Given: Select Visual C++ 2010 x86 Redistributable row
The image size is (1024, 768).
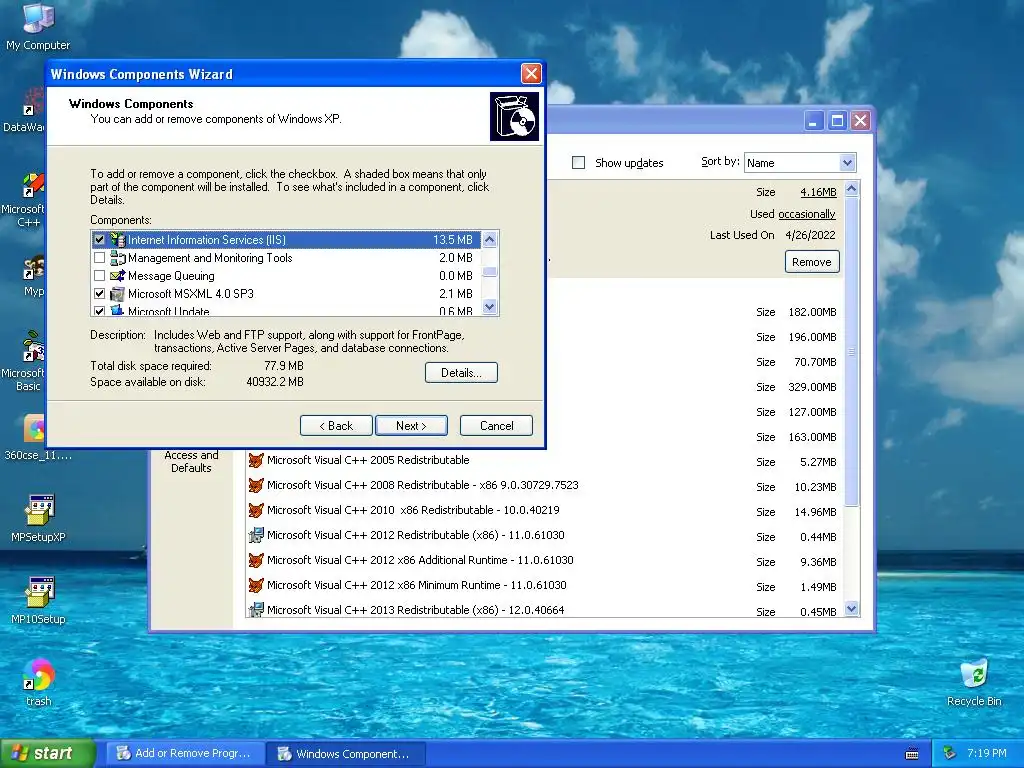Looking at the screenshot, I should coord(544,511).
